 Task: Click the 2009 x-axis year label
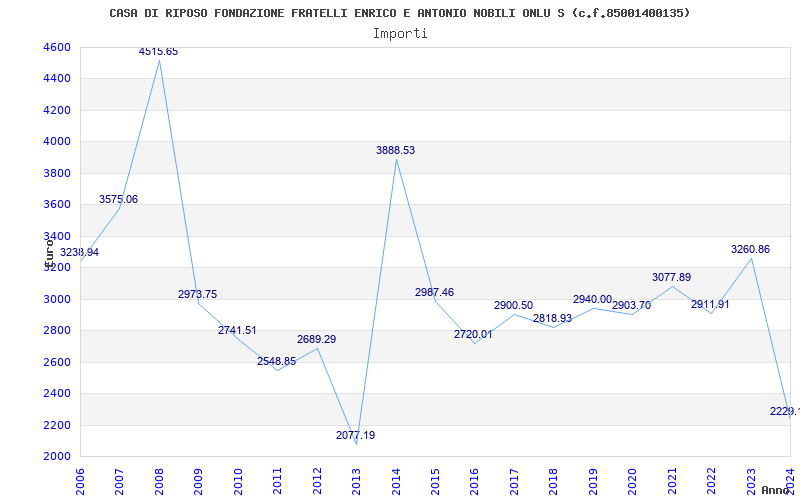click(198, 482)
